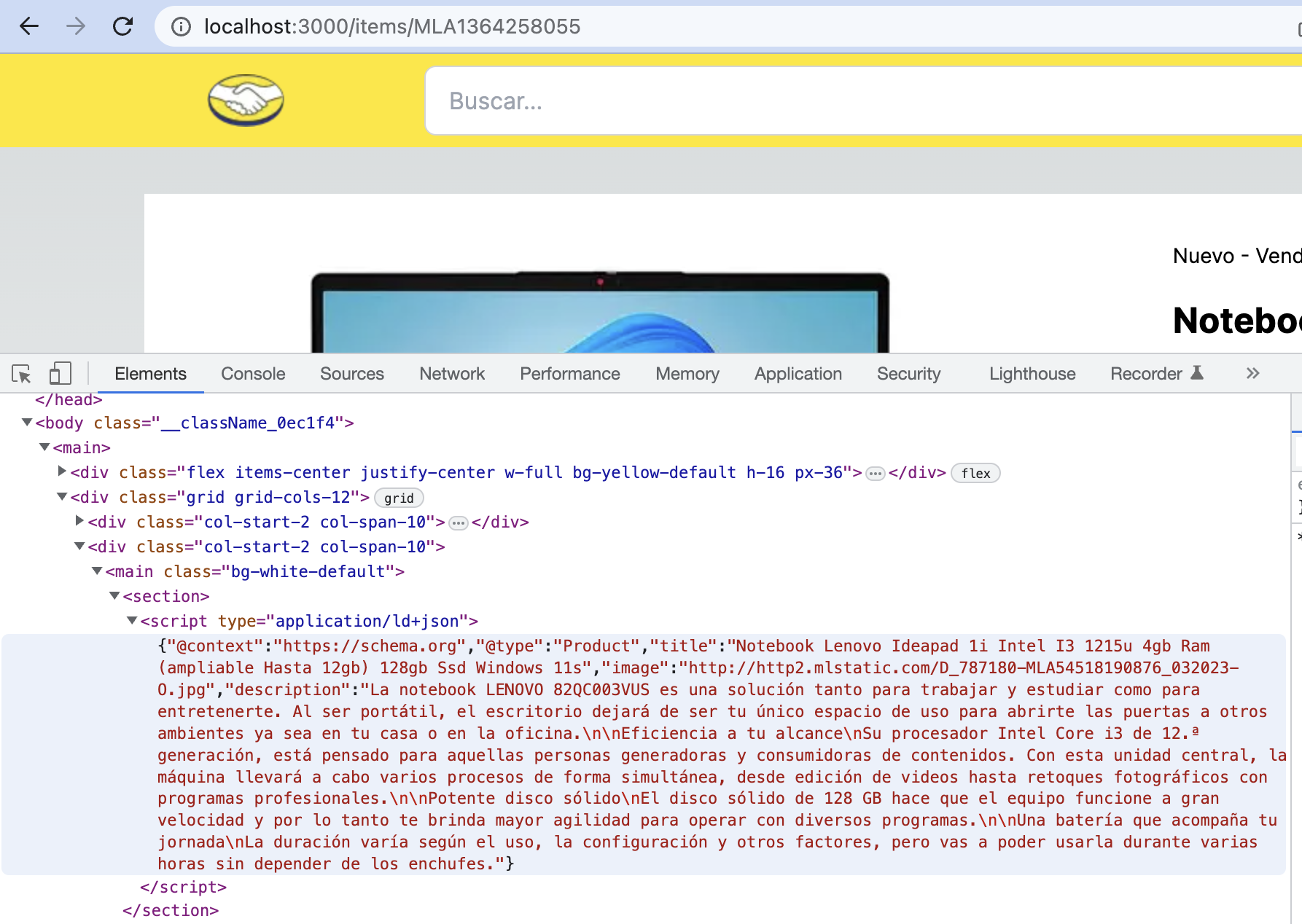The image size is (1302, 924).
Task: Show more DevTools tabs with the chevron
Action: tap(1252, 374)
